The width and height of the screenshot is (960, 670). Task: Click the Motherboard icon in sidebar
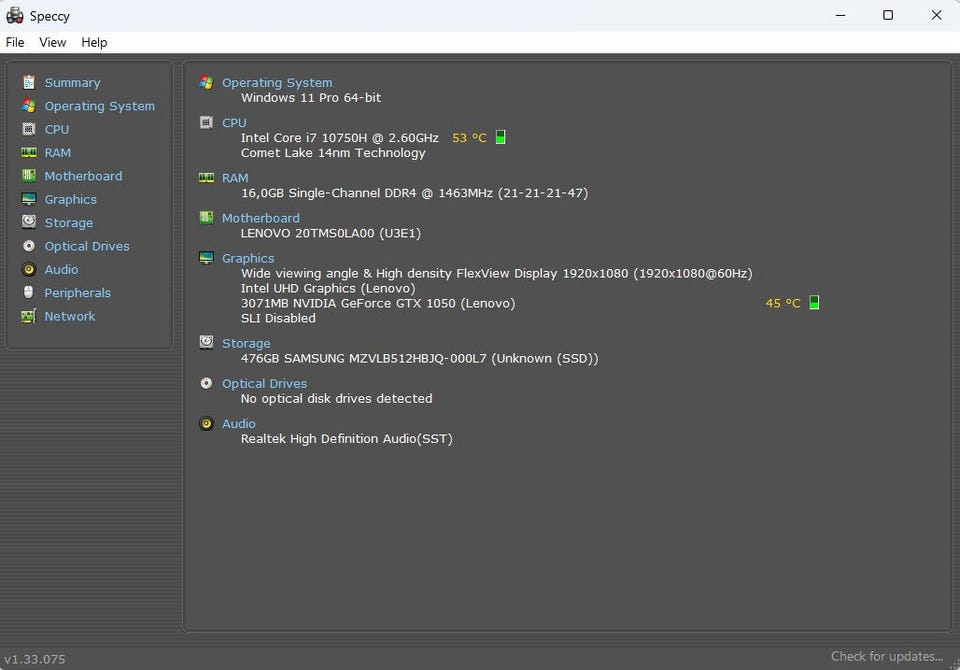pyautogui.click(x=29, y=176)
